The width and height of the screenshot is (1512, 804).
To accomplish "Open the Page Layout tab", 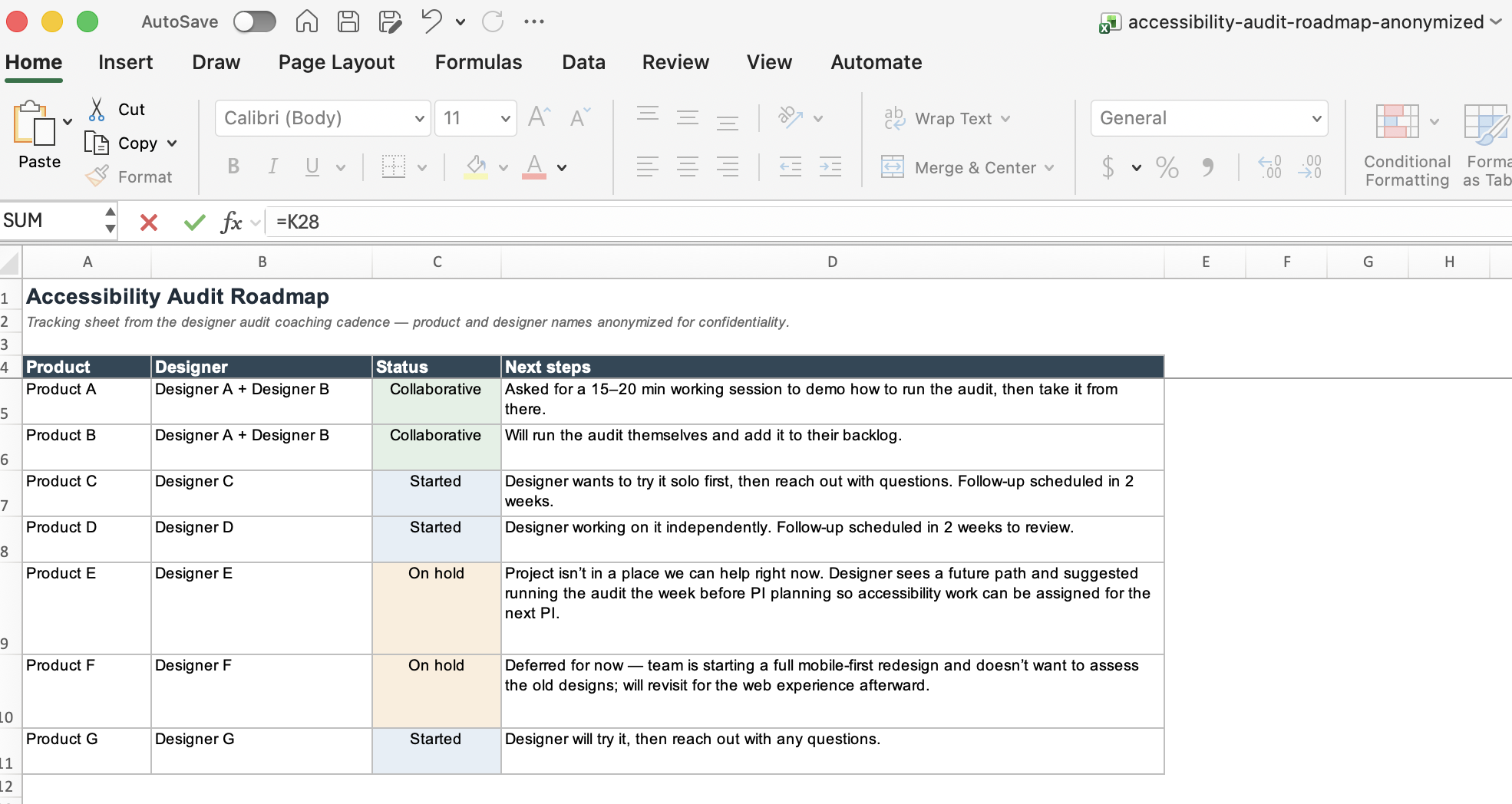I will (336, 62).
